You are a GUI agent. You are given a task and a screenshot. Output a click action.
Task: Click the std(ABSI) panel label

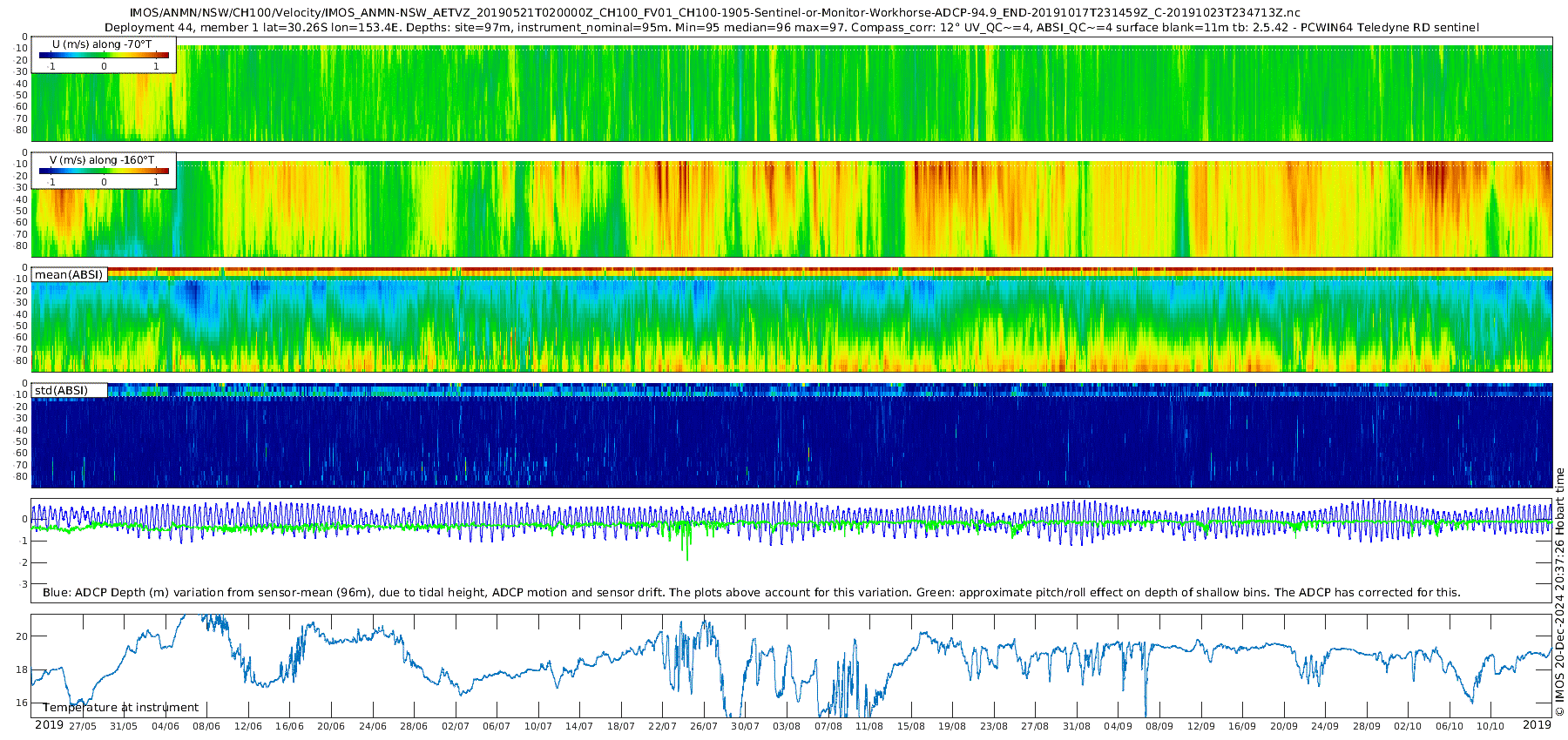pyautogui.click(x=61, y=390)
